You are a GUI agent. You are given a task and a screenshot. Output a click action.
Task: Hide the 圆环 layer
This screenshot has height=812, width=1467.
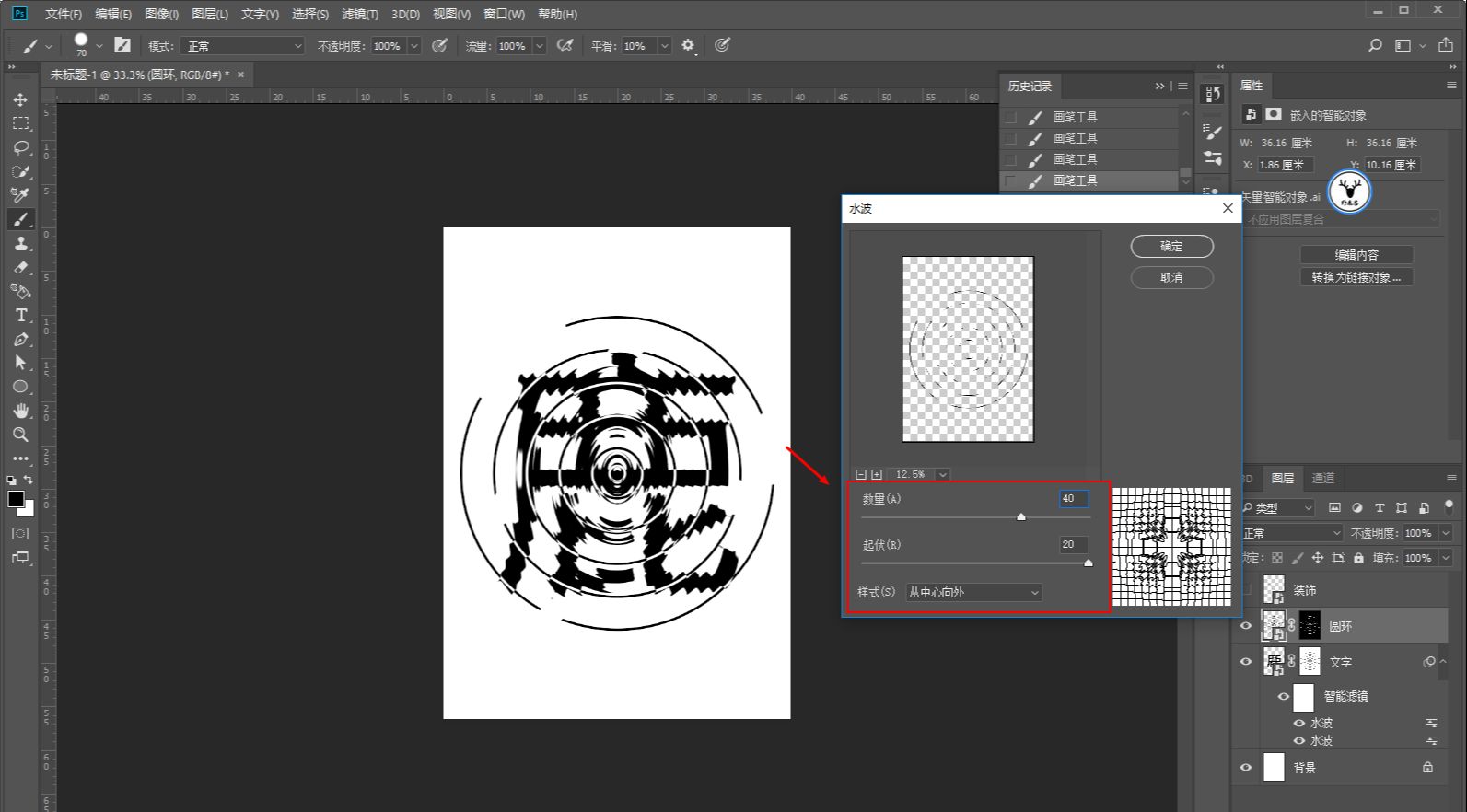1246,626
